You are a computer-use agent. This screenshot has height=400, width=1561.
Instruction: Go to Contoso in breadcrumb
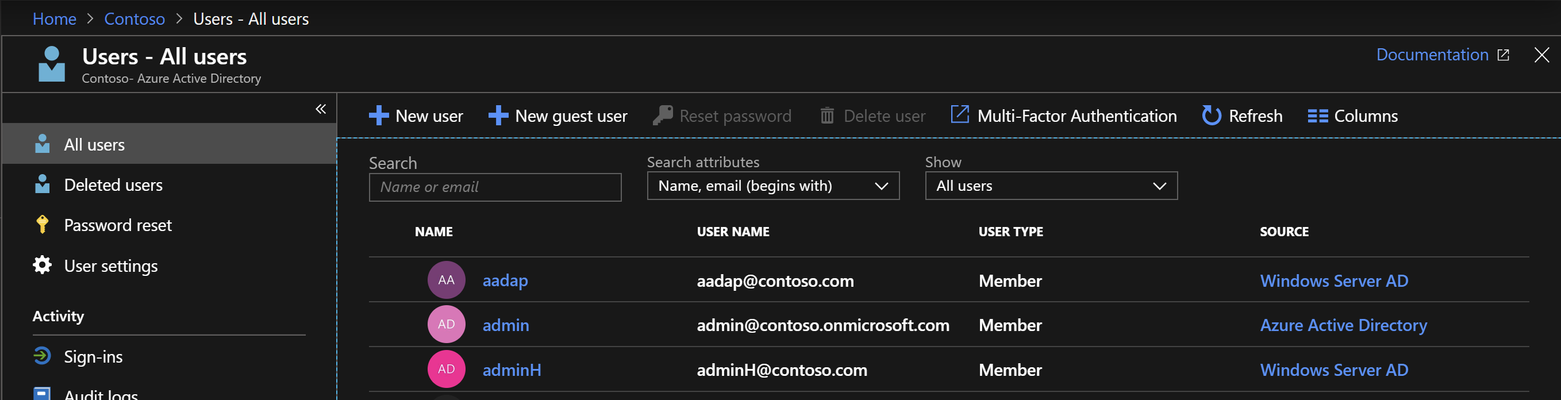135,18
